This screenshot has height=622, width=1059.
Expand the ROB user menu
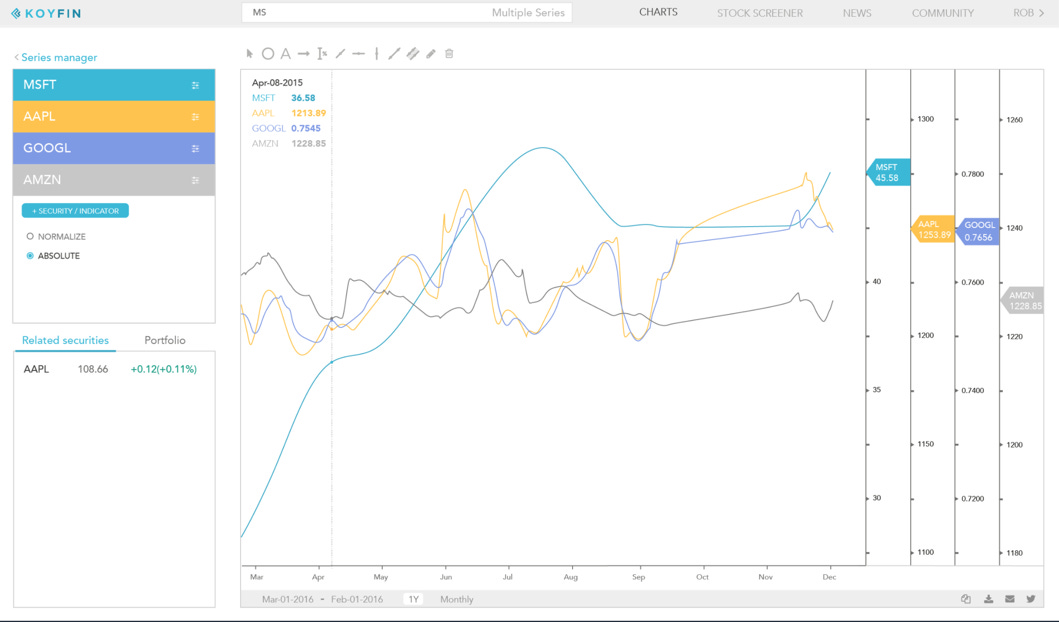(1028, 13)
